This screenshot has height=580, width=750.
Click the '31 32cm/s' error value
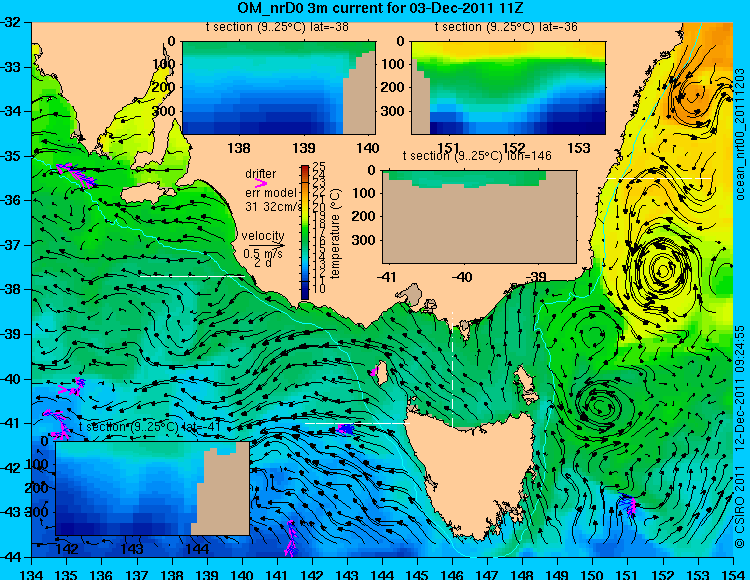274,207
